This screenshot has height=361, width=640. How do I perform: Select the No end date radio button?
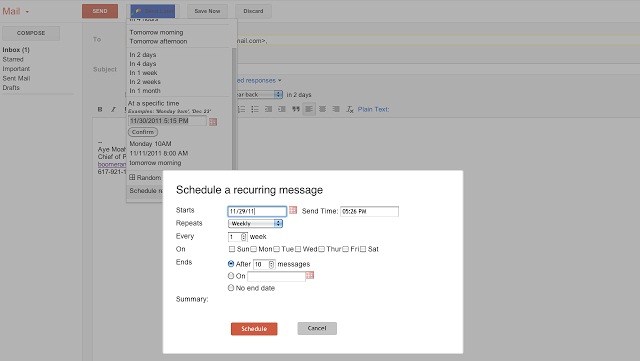click(x=231, y=287)
